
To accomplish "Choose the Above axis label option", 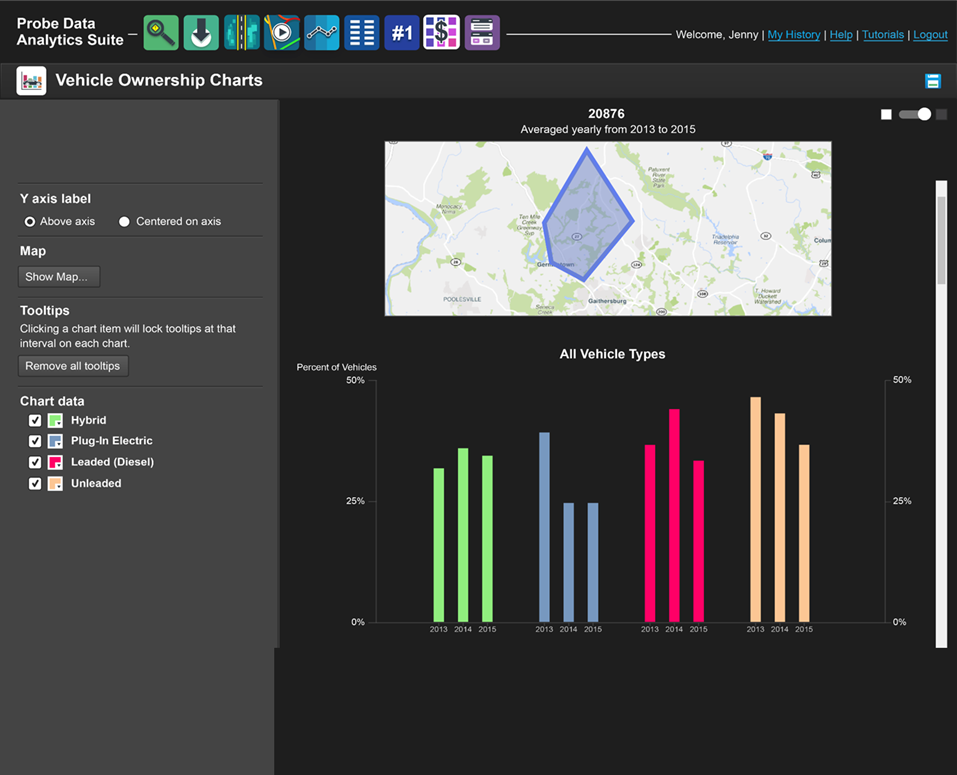I will 30,221.
